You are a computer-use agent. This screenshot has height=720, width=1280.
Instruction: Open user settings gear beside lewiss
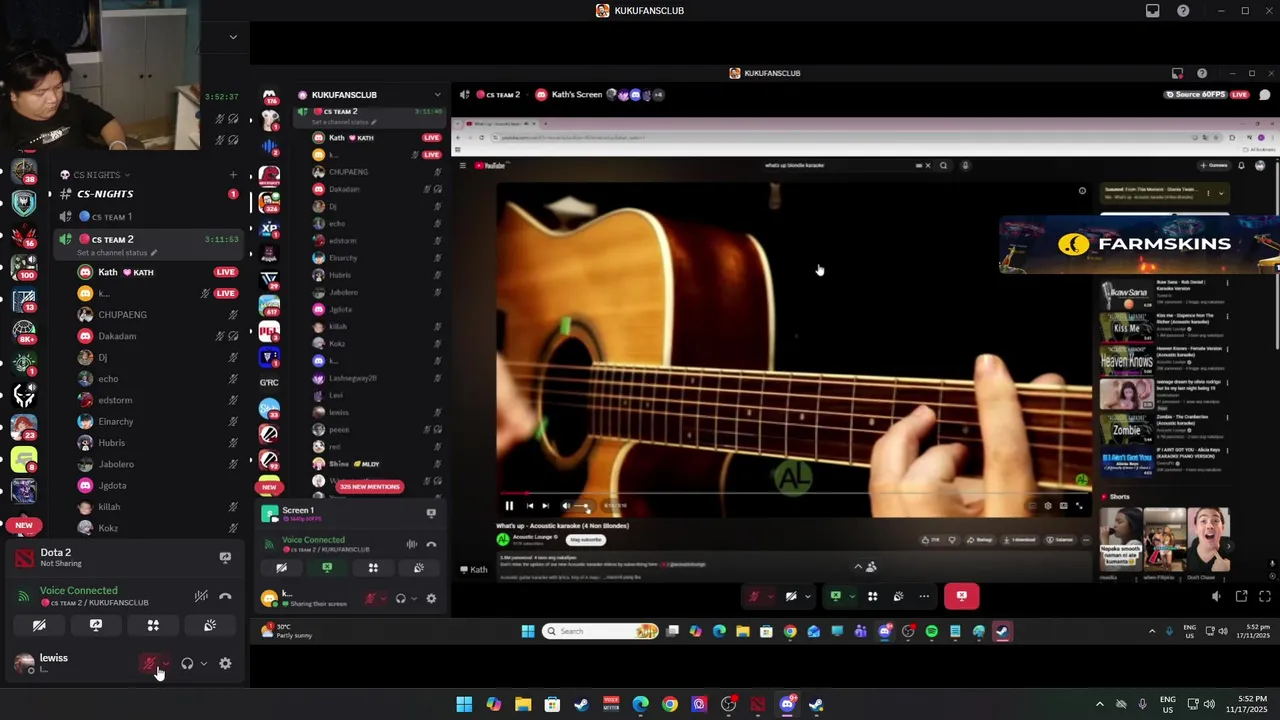point(225,663)
